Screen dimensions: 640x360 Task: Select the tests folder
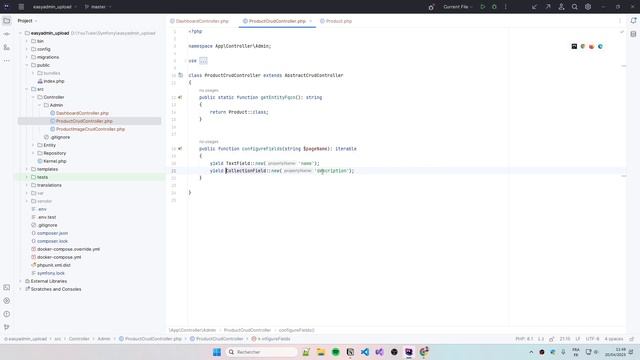[42, 177]
